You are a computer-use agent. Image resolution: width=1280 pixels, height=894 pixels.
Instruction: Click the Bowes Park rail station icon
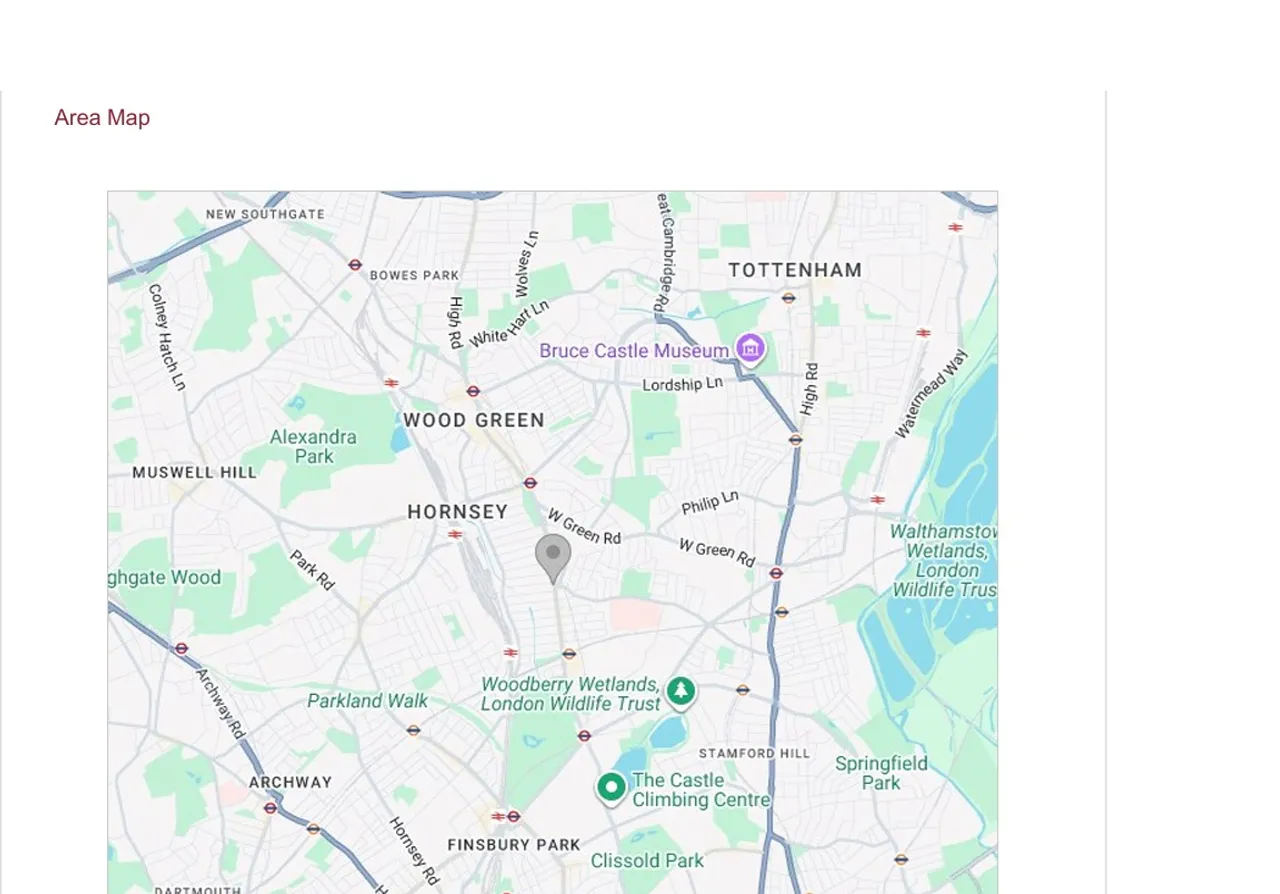click(355, 265)
